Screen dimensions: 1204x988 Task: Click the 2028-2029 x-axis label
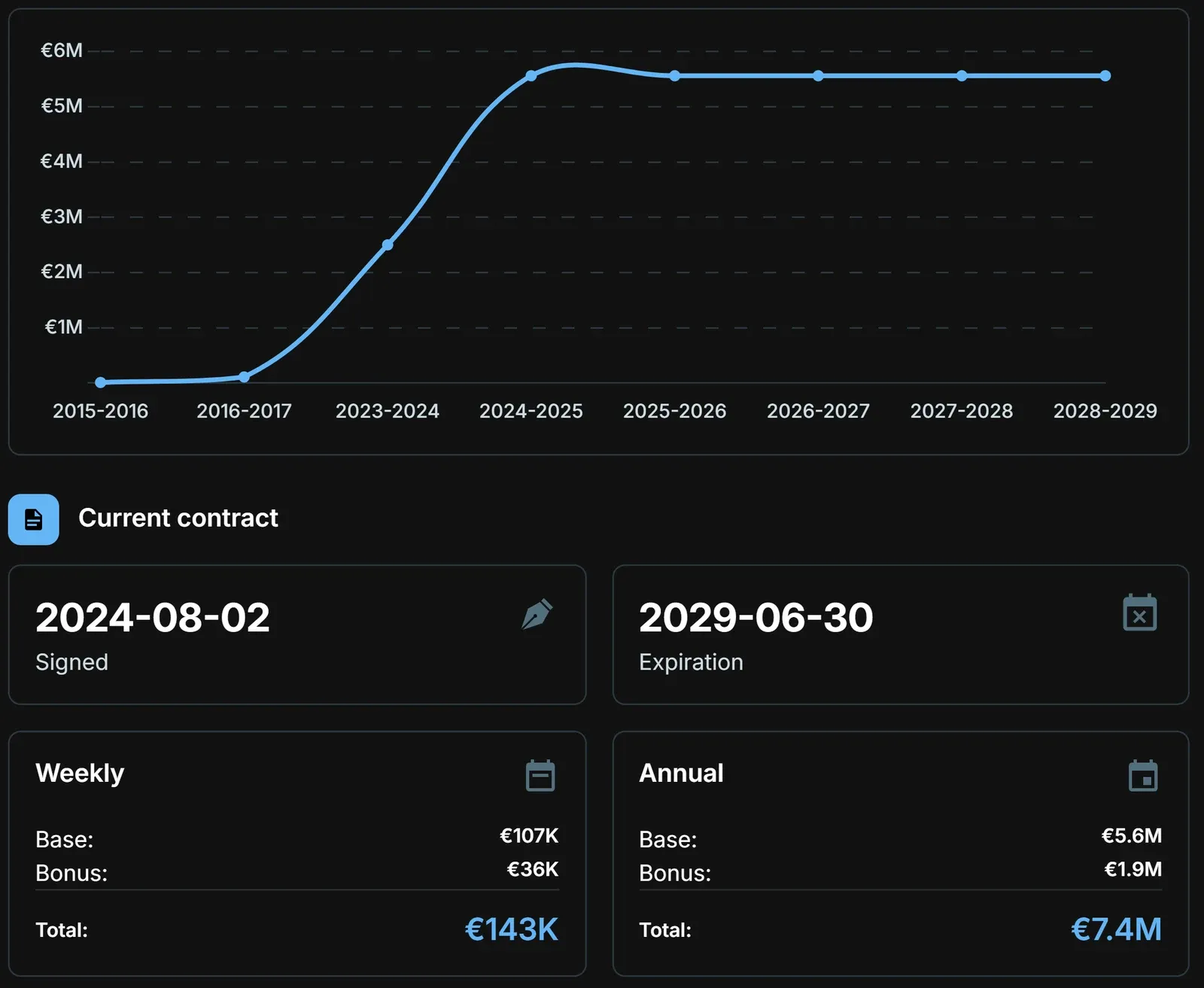(1105, 411)
